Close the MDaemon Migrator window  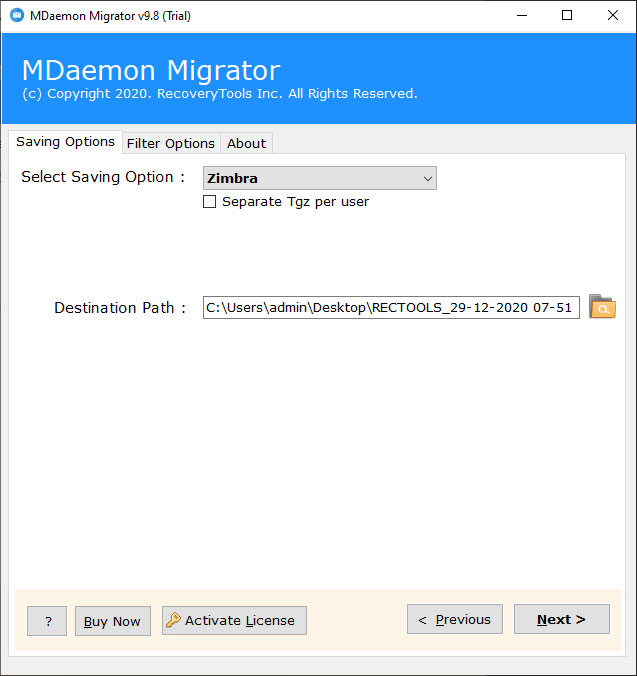(612, 16)
